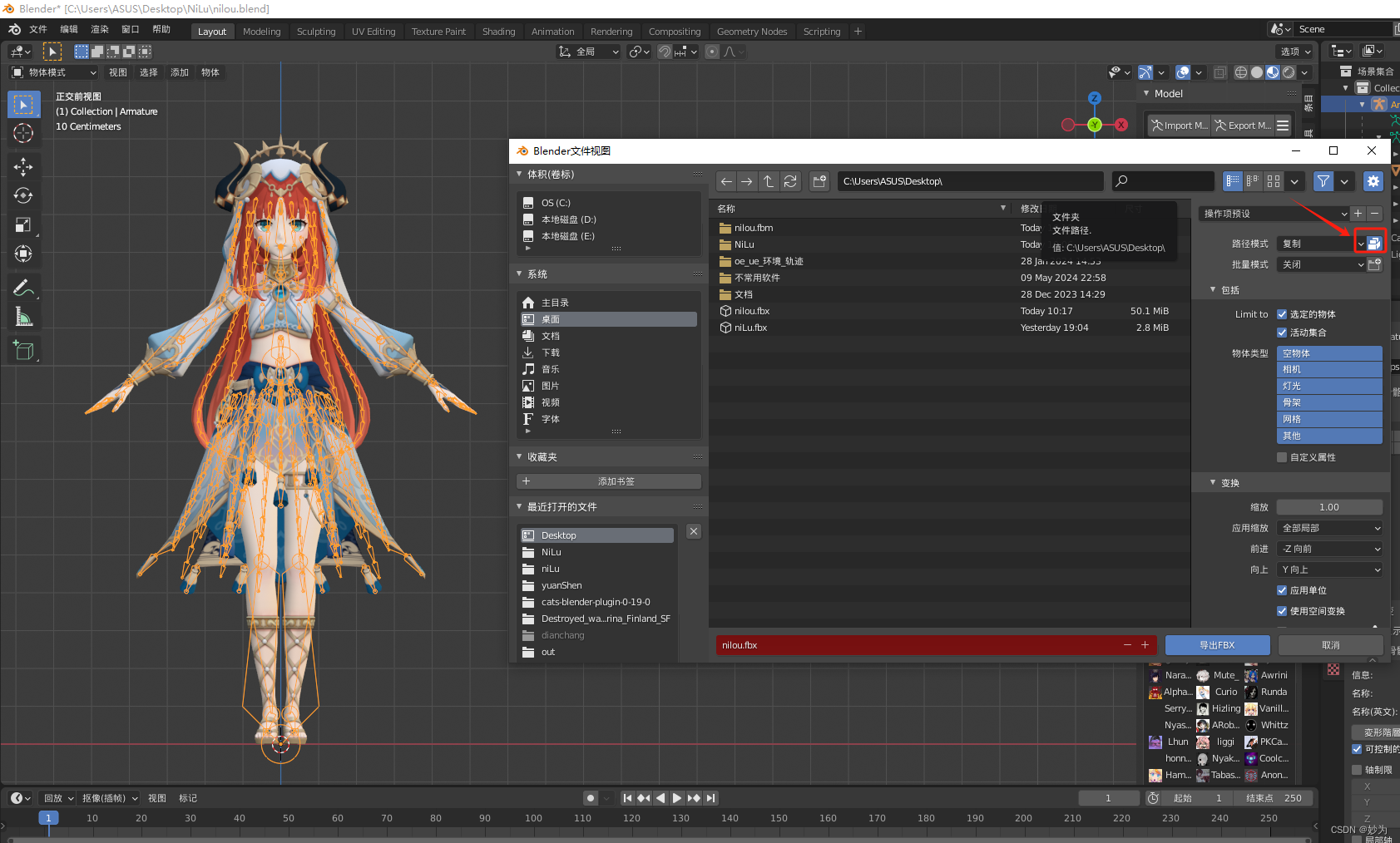
Task: Switch to the Sculpting workspace tab
Action: pos(316,32)
